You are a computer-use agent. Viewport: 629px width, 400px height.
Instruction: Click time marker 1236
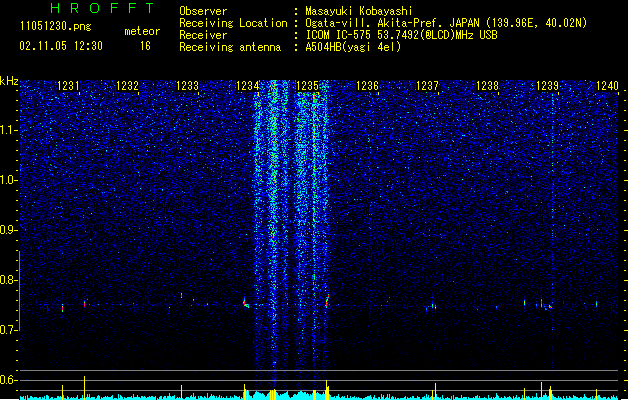click(x=367, y=85)
